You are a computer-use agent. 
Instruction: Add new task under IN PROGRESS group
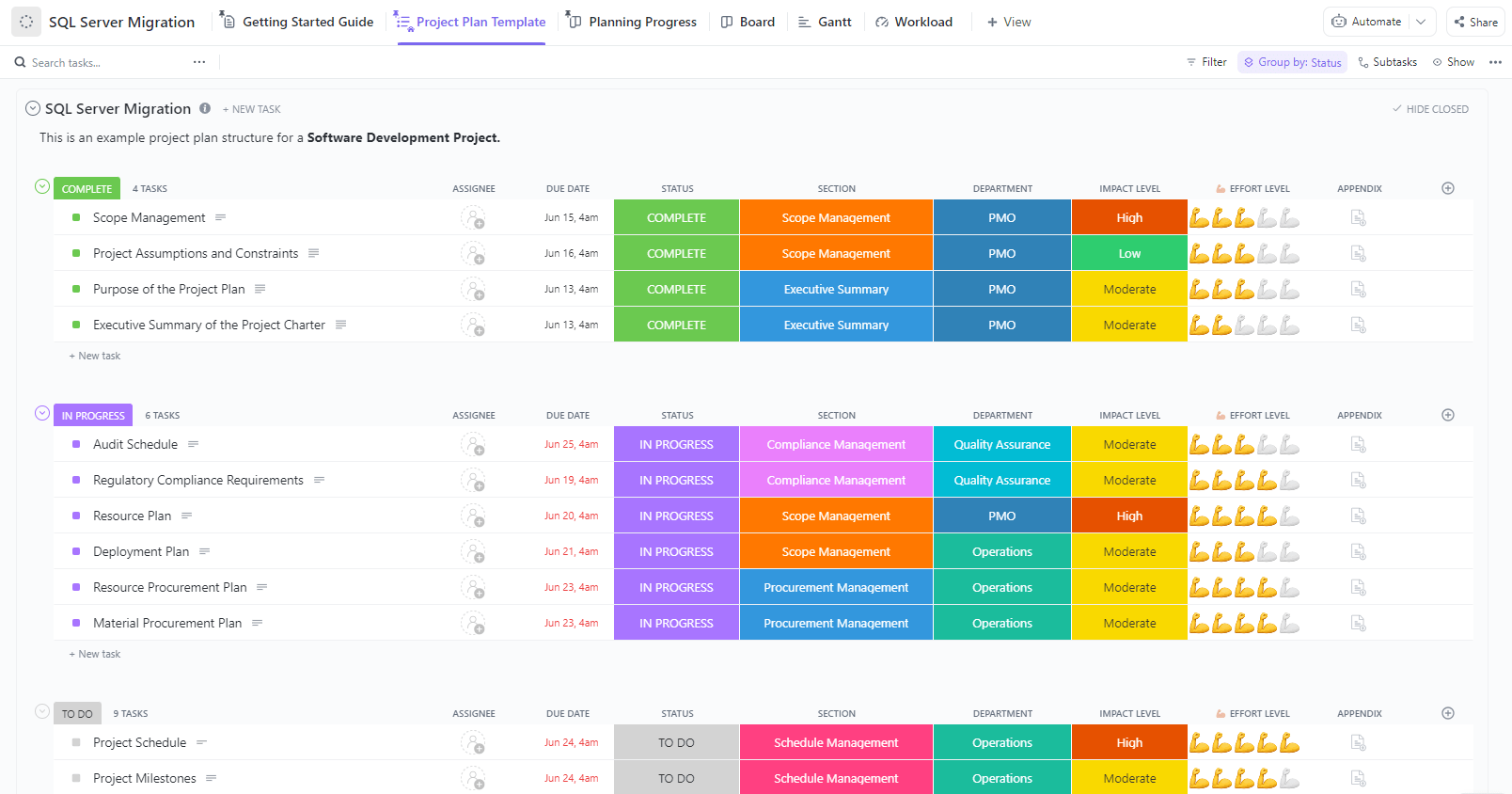pos(99,654)
